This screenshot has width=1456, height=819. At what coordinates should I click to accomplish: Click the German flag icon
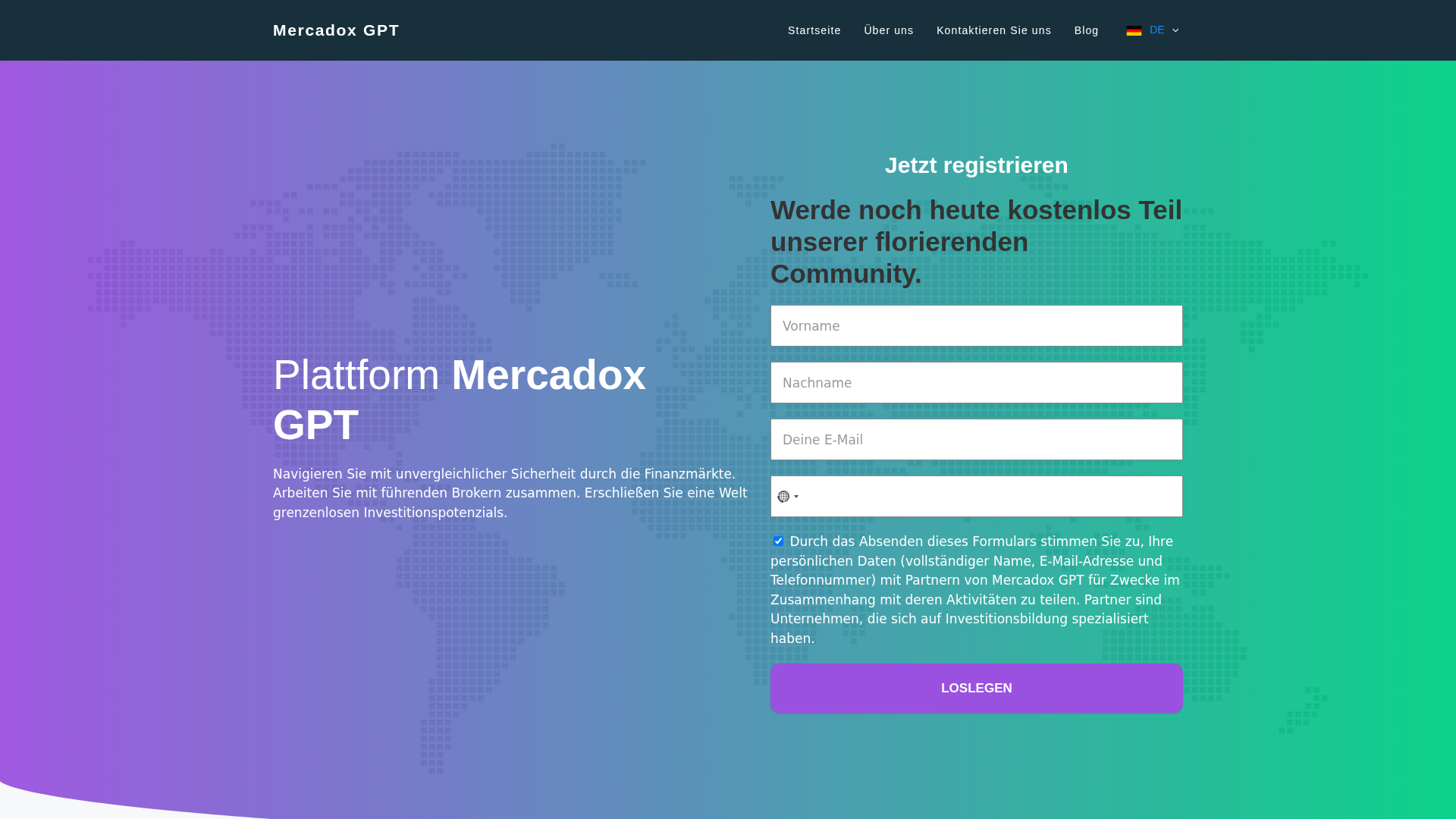(1134, 30)
